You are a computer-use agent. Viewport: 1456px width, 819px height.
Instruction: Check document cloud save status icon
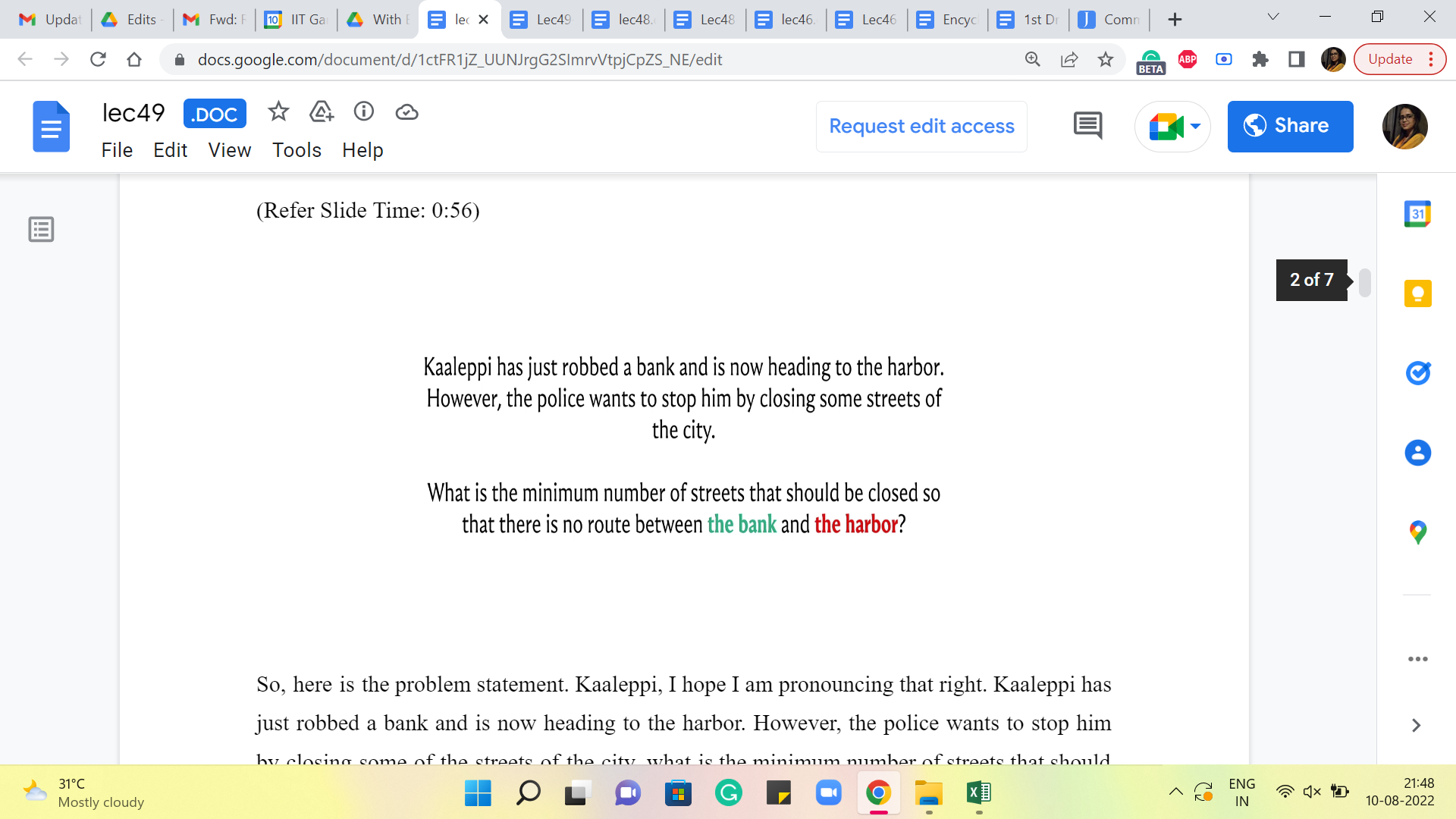coord(407,112)
